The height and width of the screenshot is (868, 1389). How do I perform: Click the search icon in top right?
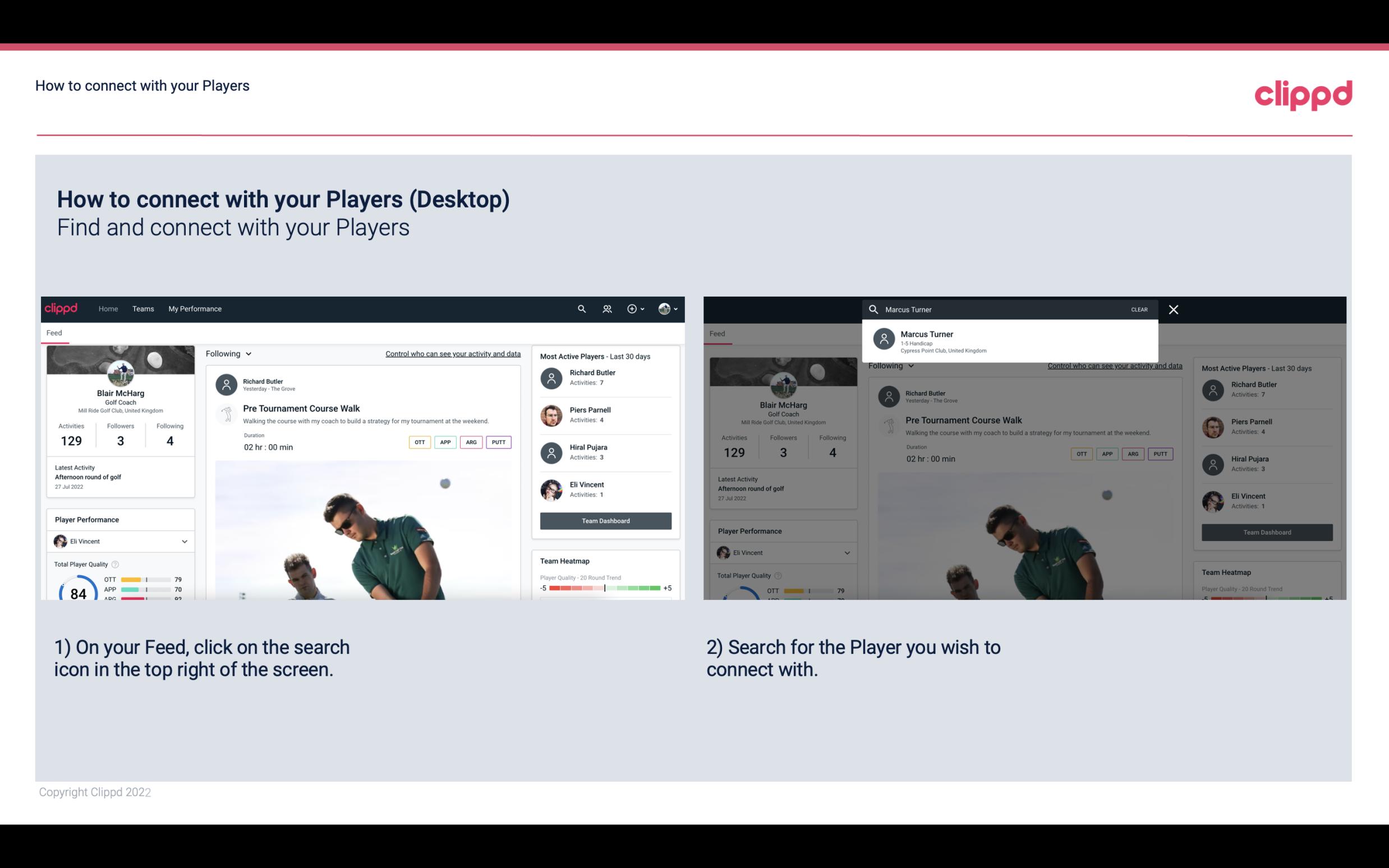[581, 308]
